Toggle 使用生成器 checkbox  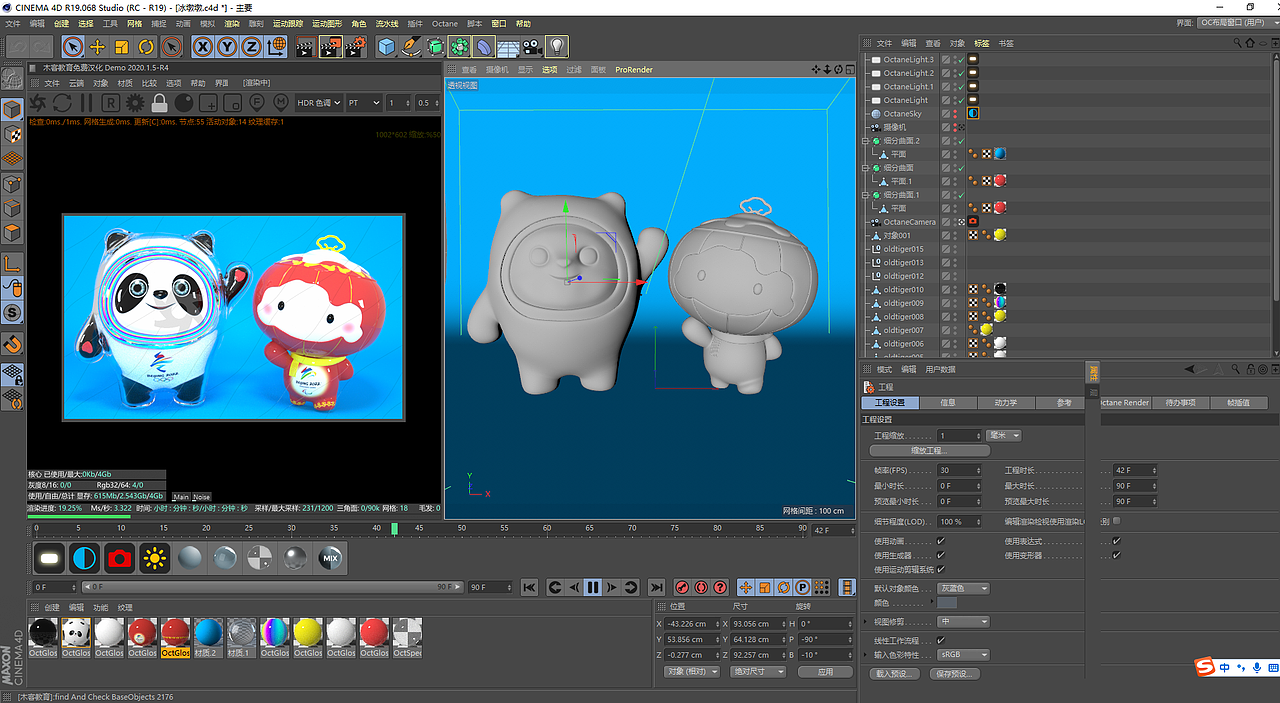click(941, 555)
